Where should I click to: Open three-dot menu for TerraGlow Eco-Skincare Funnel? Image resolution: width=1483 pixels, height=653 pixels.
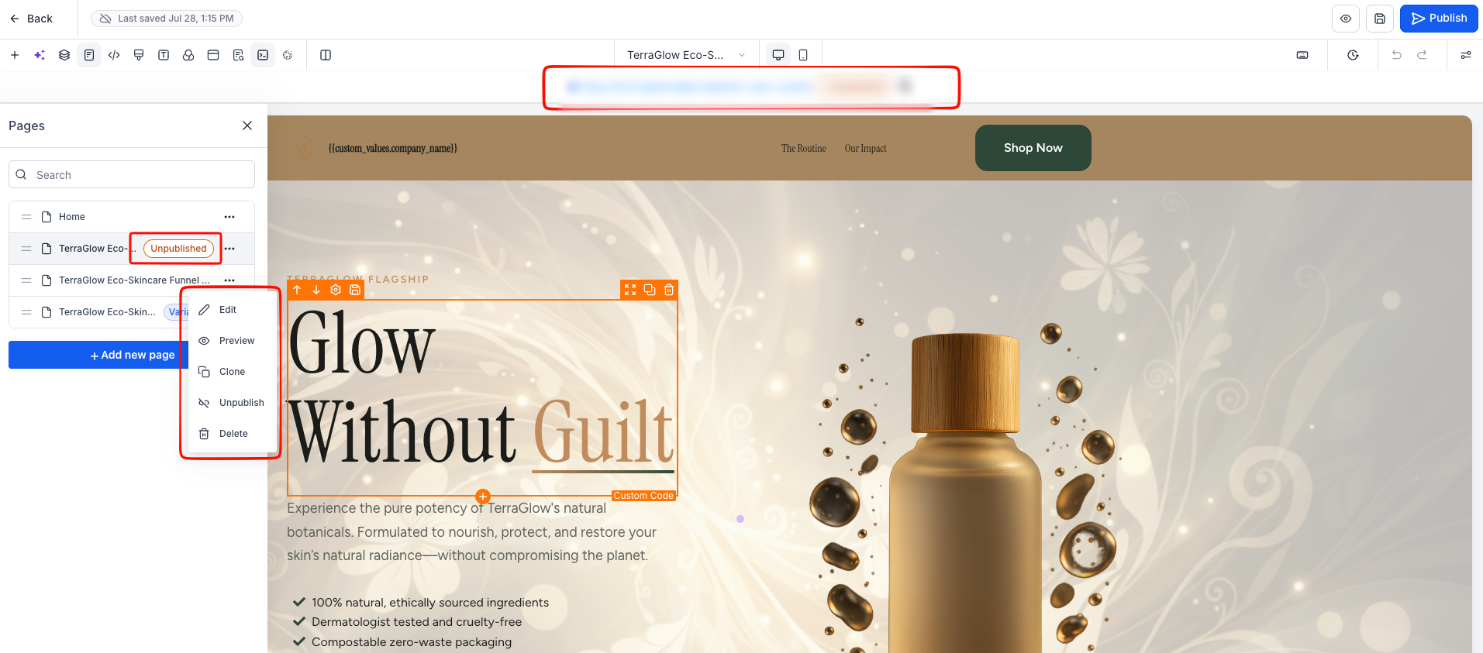click(x=229, y=281)
